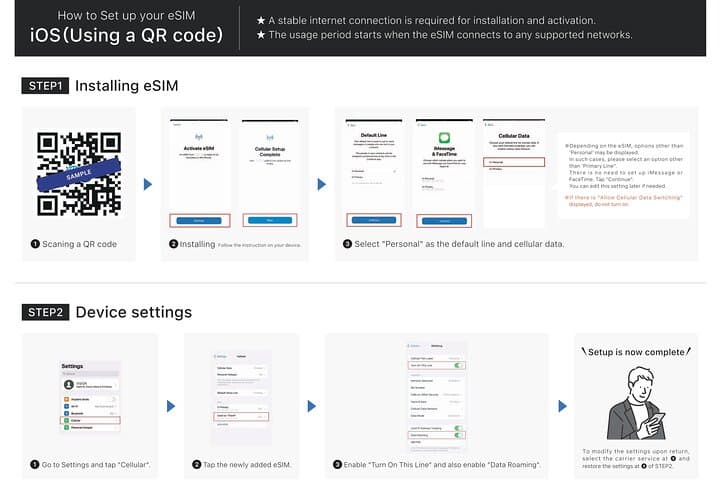This screenshot has height=480, width=720.
Task: Click the blue Wi-Fi icon in Settings list
Action: click(67, 407)
